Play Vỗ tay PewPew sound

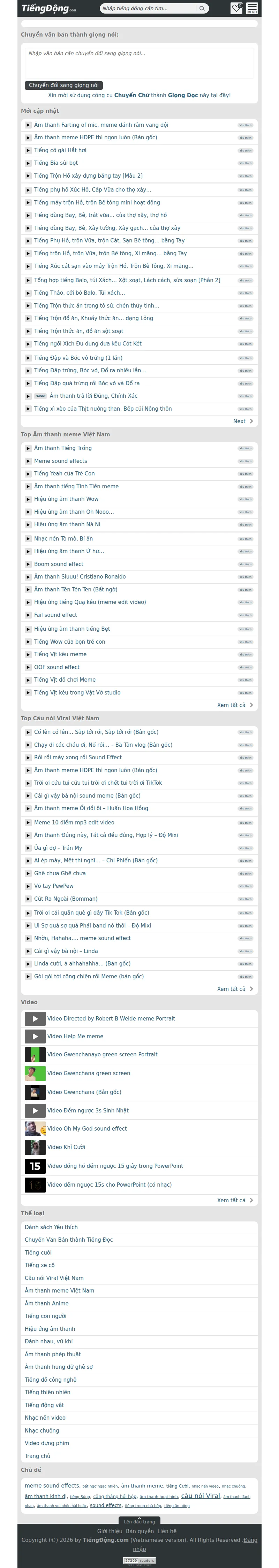coord(28,886)
